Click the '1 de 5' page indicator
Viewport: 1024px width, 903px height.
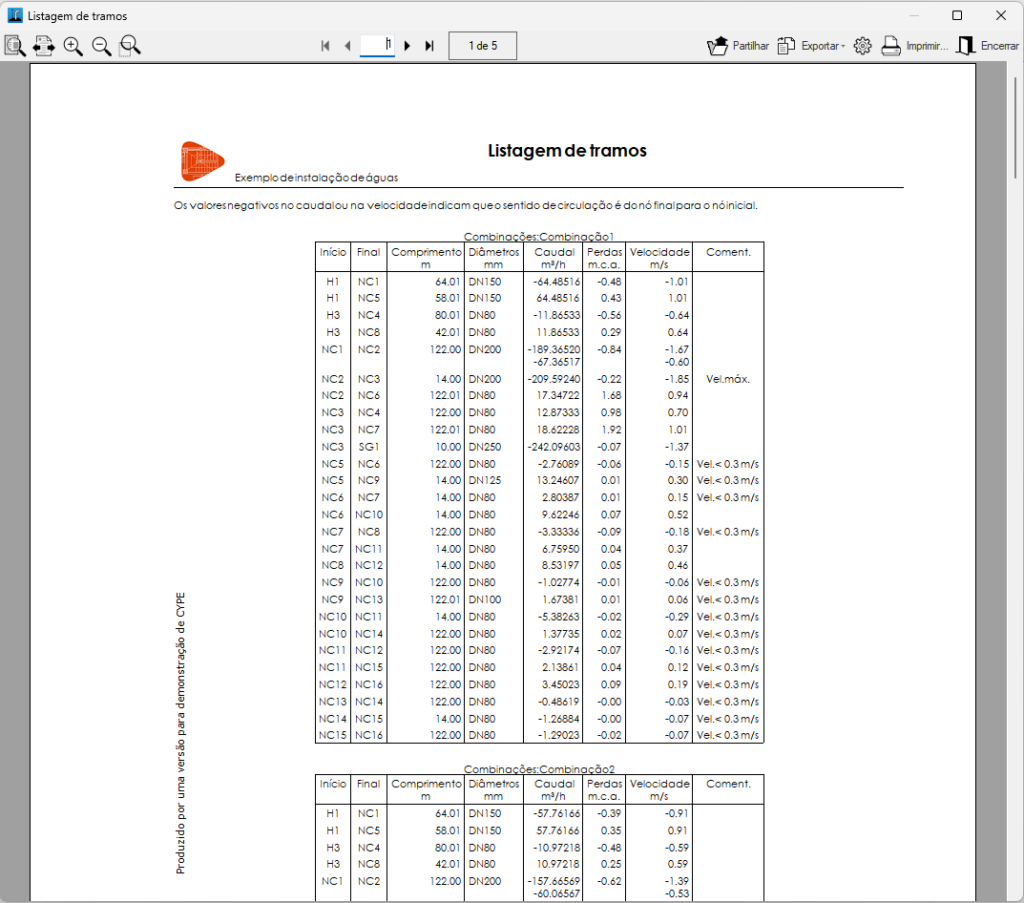(483, 46)
